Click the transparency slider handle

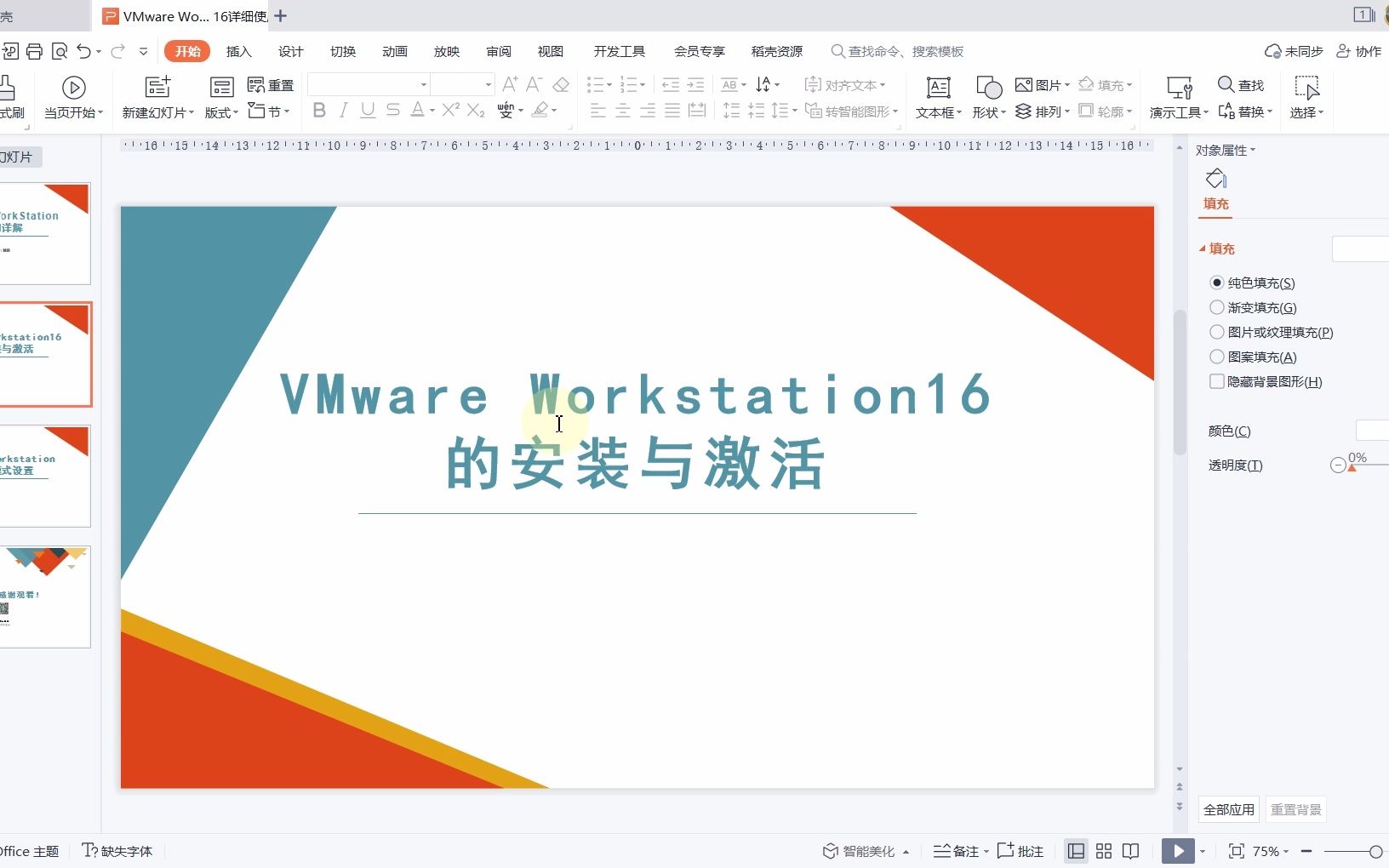coord(1352,467)
